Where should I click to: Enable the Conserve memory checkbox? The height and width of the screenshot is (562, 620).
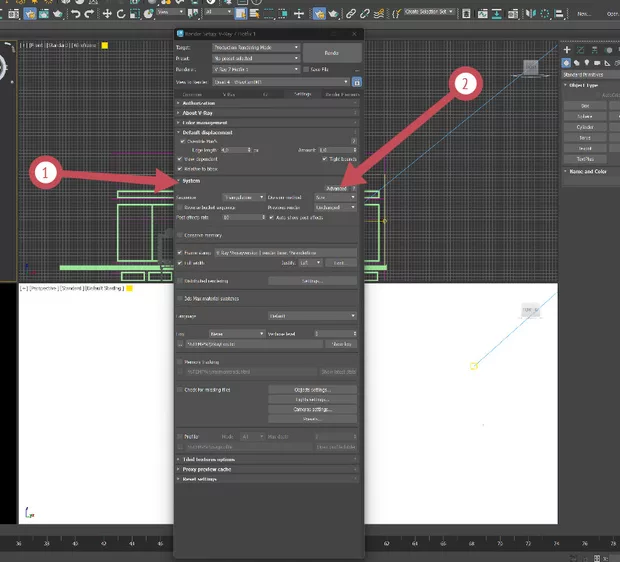coord(179,235)
